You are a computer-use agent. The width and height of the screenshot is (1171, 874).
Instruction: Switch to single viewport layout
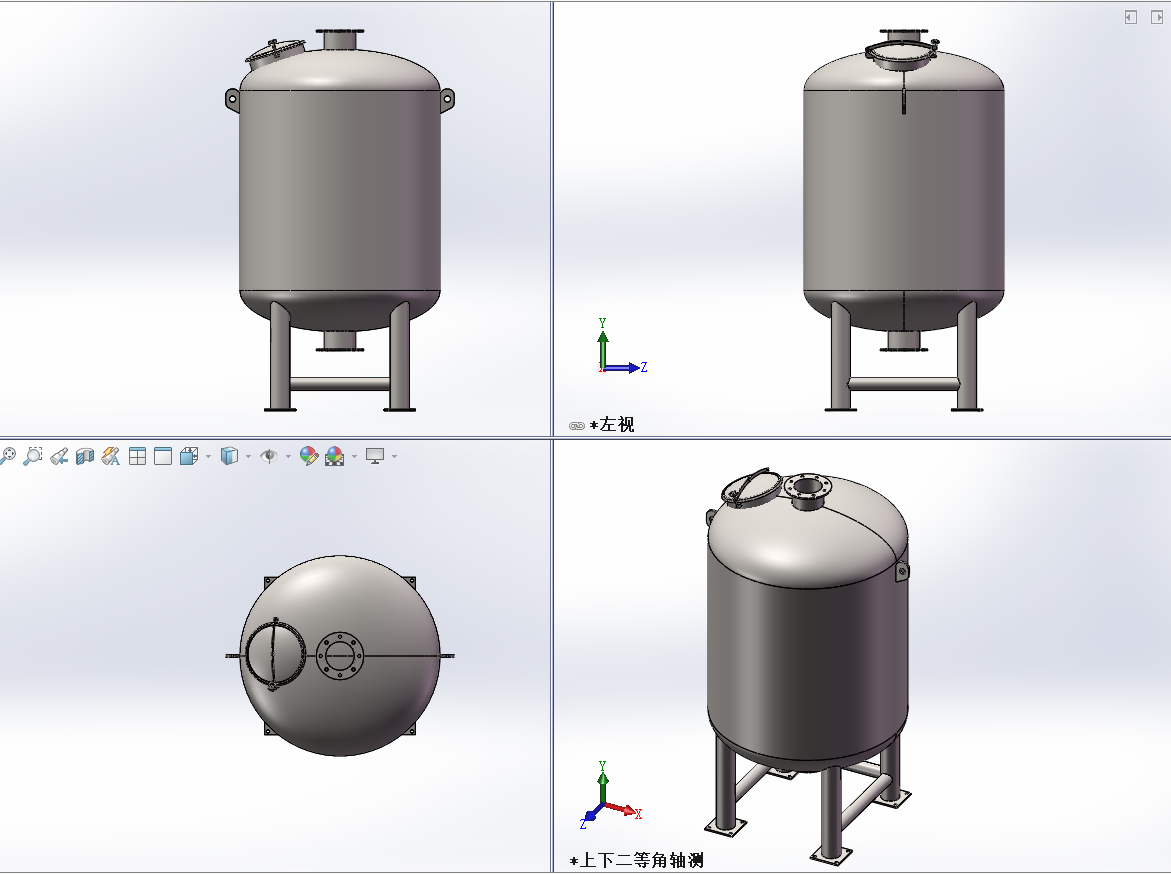[162, 456]
